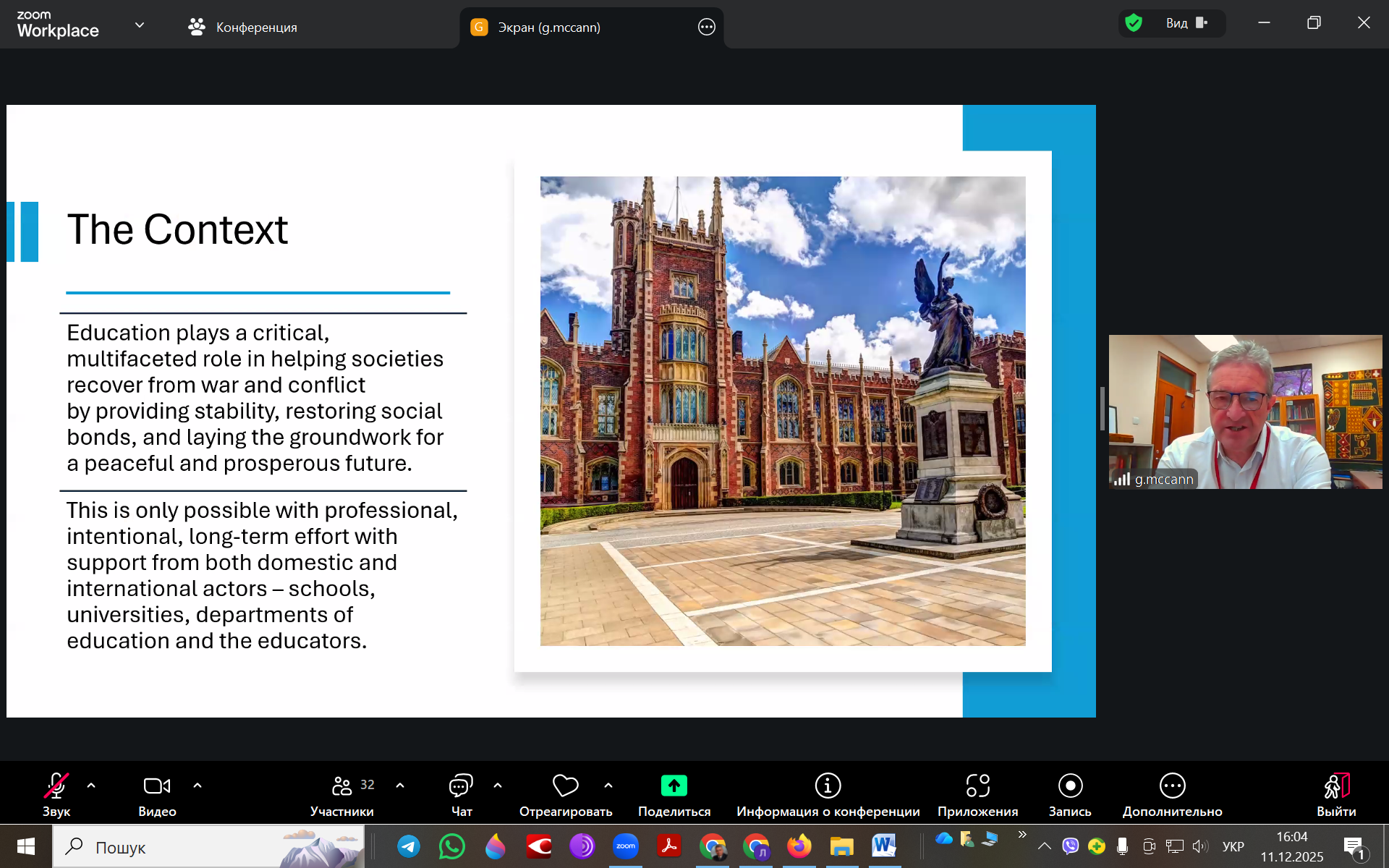Change layout with Вид button
The width and height of the screenshot is (1389, 868).
click(1185, 23)
